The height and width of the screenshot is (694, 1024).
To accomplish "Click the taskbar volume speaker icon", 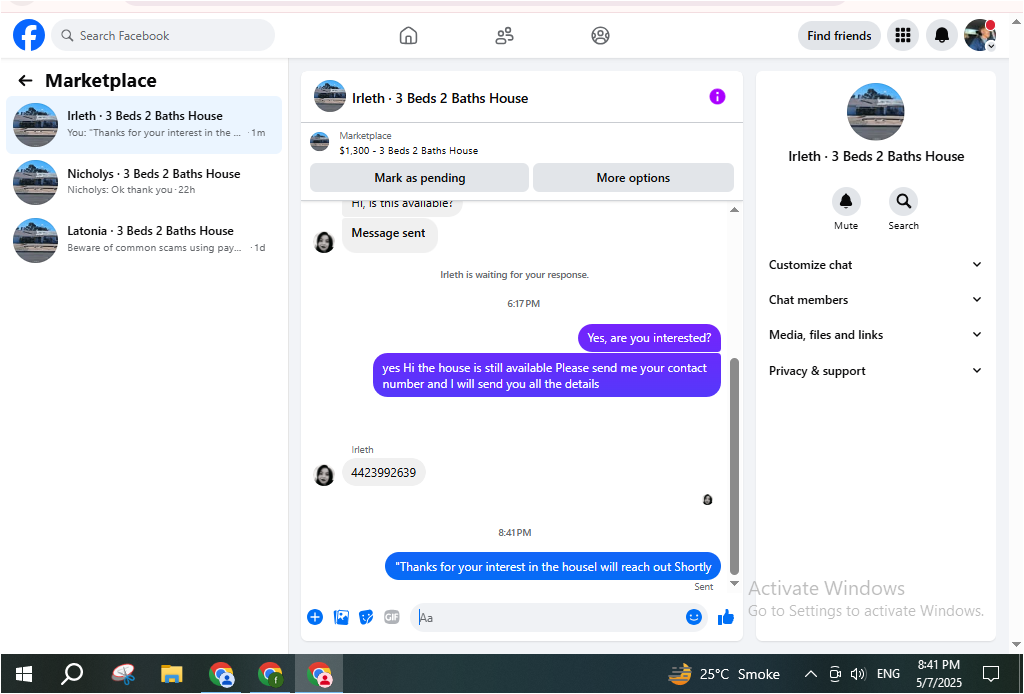I will (858, 674).
